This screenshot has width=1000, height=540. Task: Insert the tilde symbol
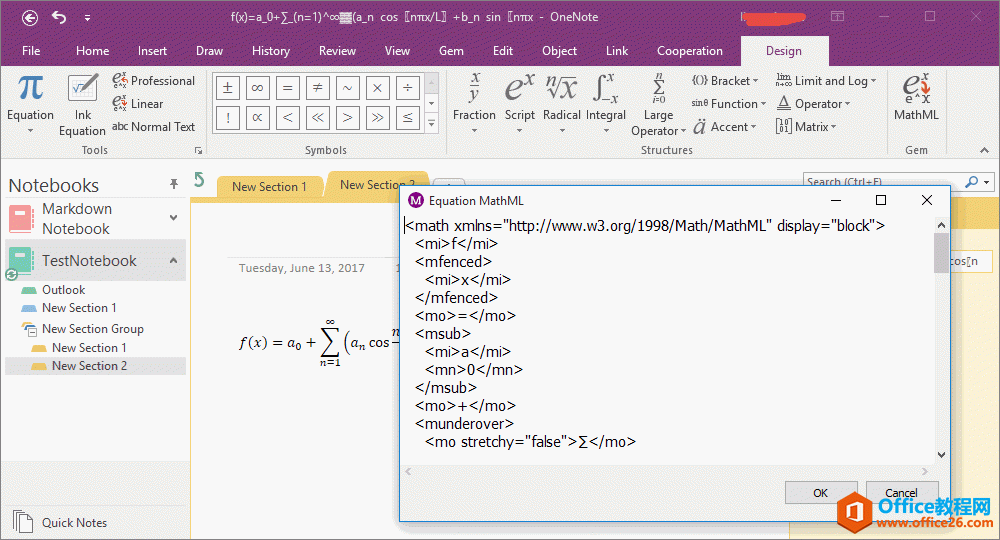pos(348,87)
